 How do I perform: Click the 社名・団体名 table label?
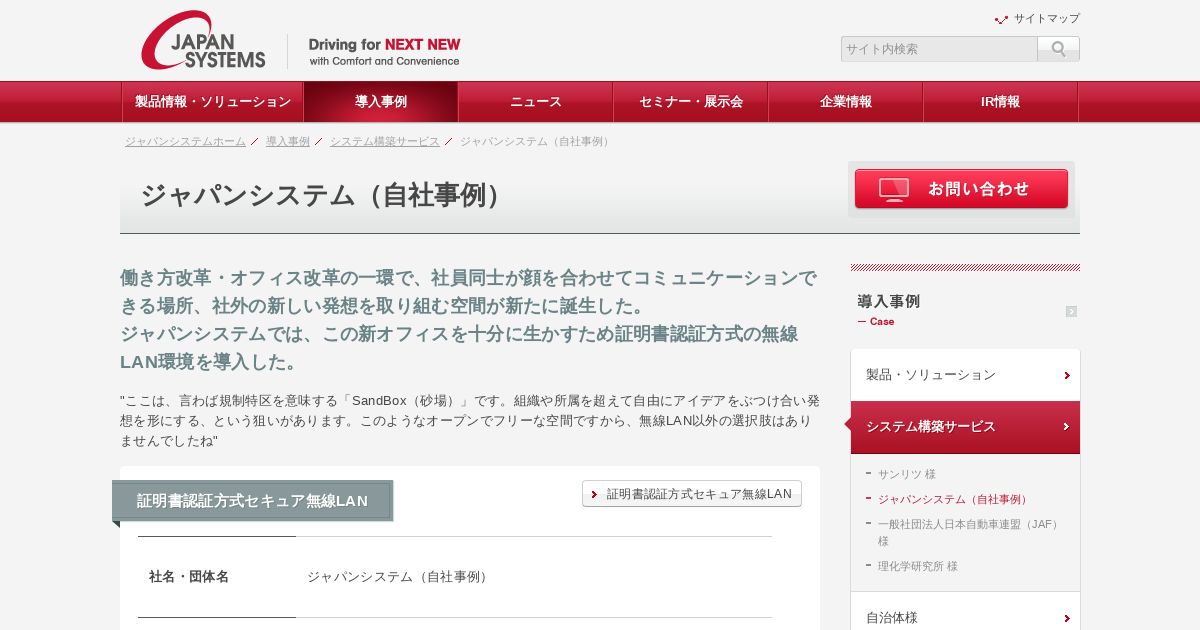pos(189,577)
